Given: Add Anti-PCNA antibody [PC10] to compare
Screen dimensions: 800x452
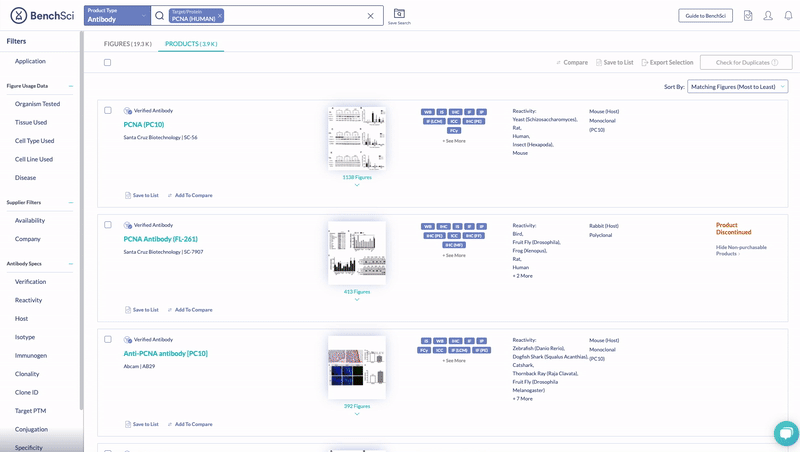Looking at the screenshot, I should [x=190, y=424].
